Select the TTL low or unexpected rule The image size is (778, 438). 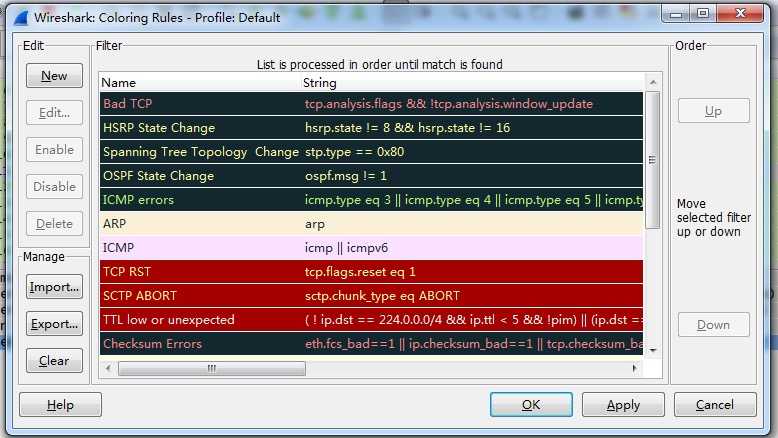(x=371, y=320)
